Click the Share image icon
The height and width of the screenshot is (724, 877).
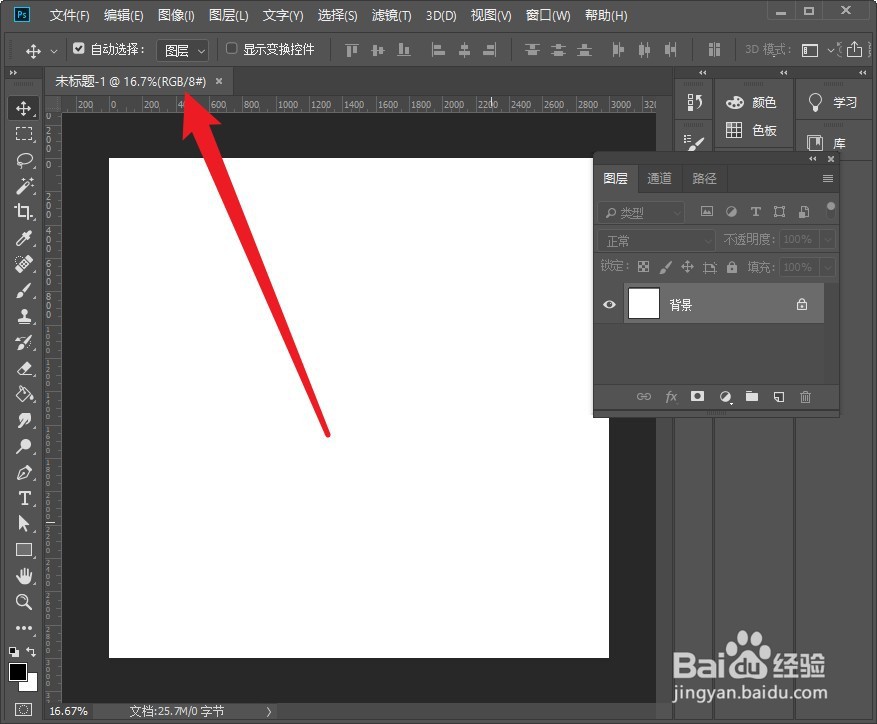854,49
